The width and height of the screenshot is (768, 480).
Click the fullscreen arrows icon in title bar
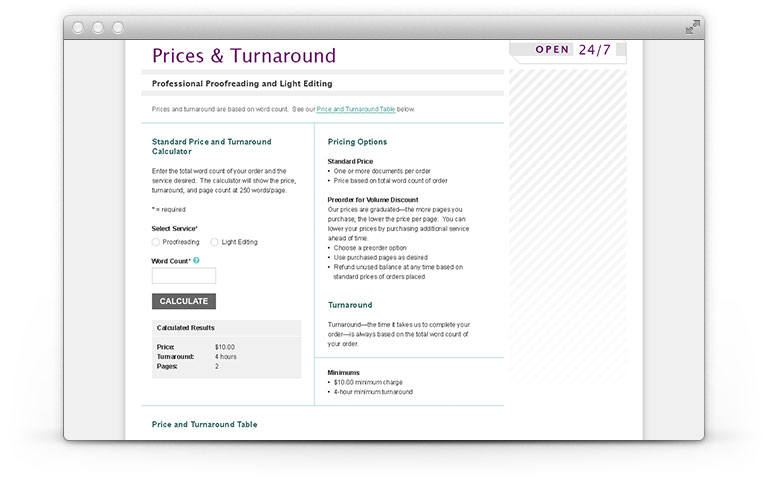(x=693, y=27)
